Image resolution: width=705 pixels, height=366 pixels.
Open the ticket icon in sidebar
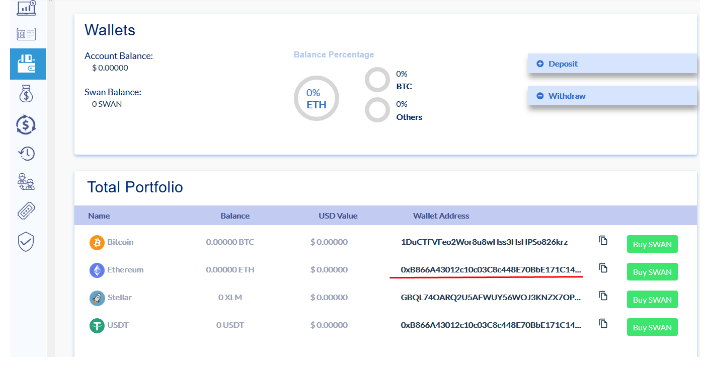26,211
